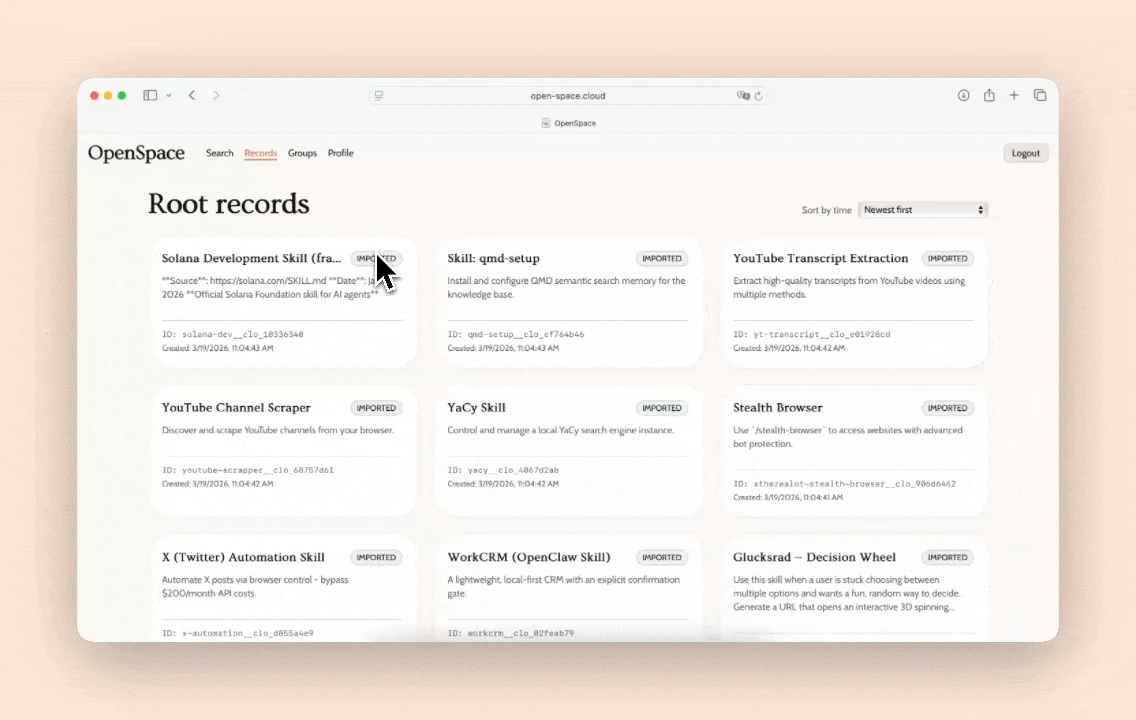Toggle the Safari sidebar icon
This screenshot has width=1136, height=720.
point(150,96)
